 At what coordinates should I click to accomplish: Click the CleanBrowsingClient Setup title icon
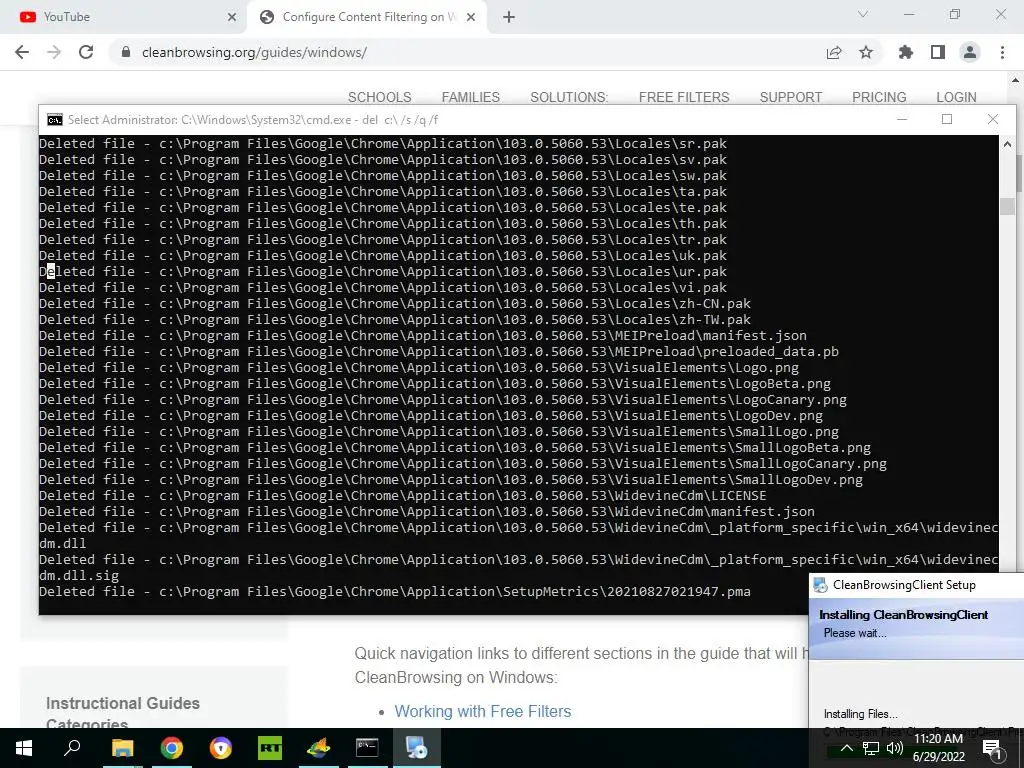pyautogui.click(x=820, y=584)
